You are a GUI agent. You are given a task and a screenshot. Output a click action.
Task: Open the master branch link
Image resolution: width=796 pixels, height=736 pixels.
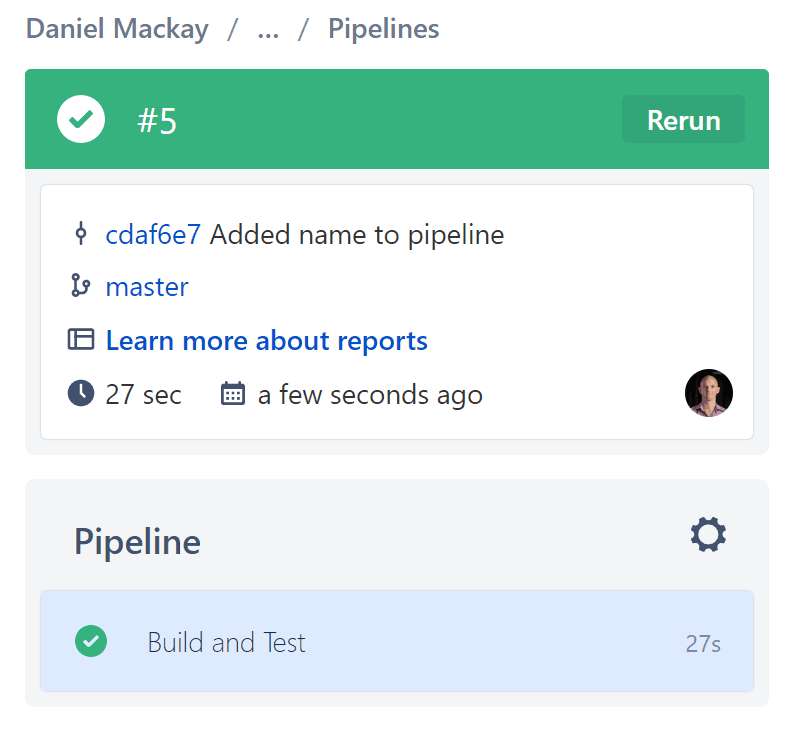[147, 287]
